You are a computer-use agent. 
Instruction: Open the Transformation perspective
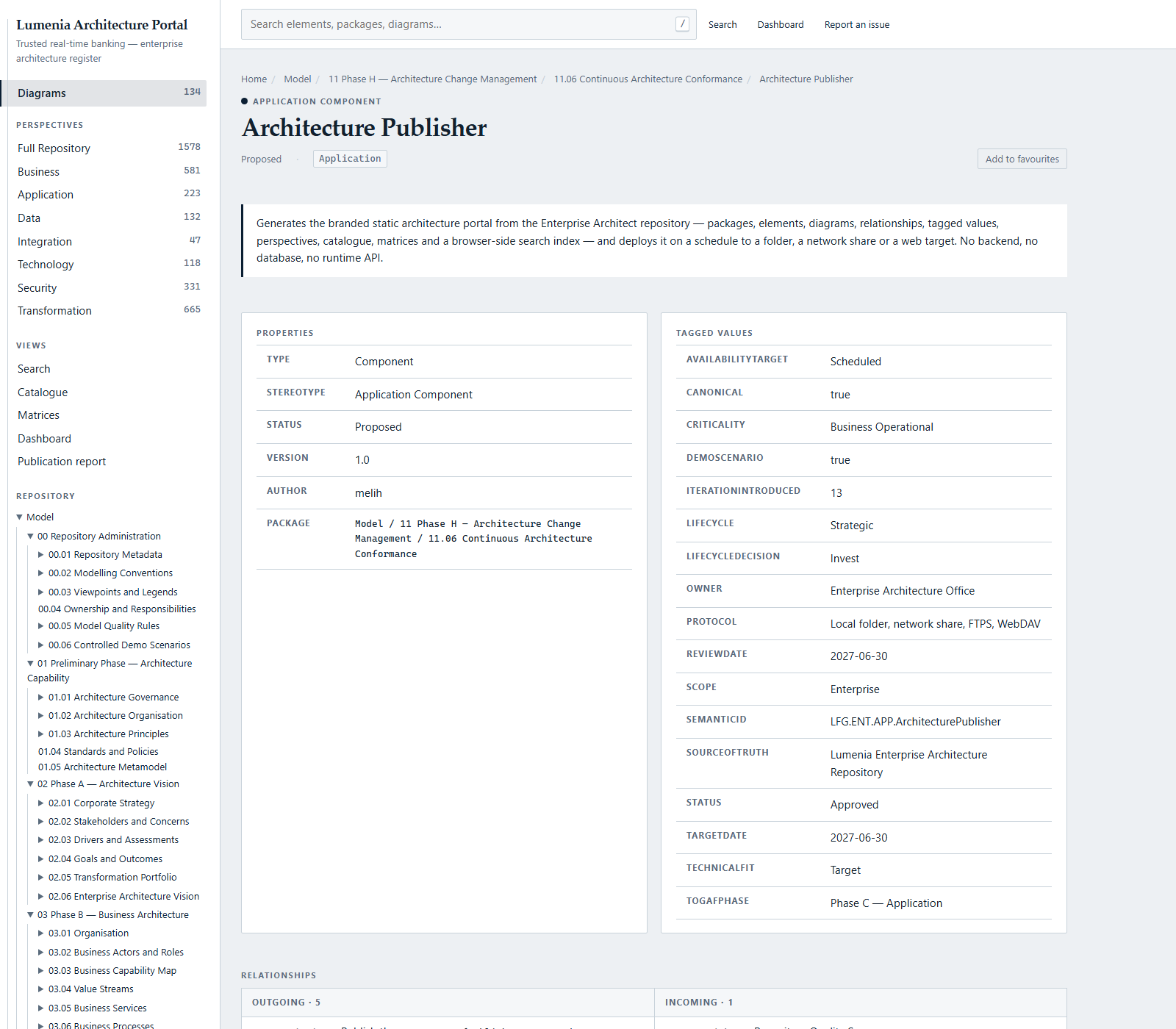108,311
